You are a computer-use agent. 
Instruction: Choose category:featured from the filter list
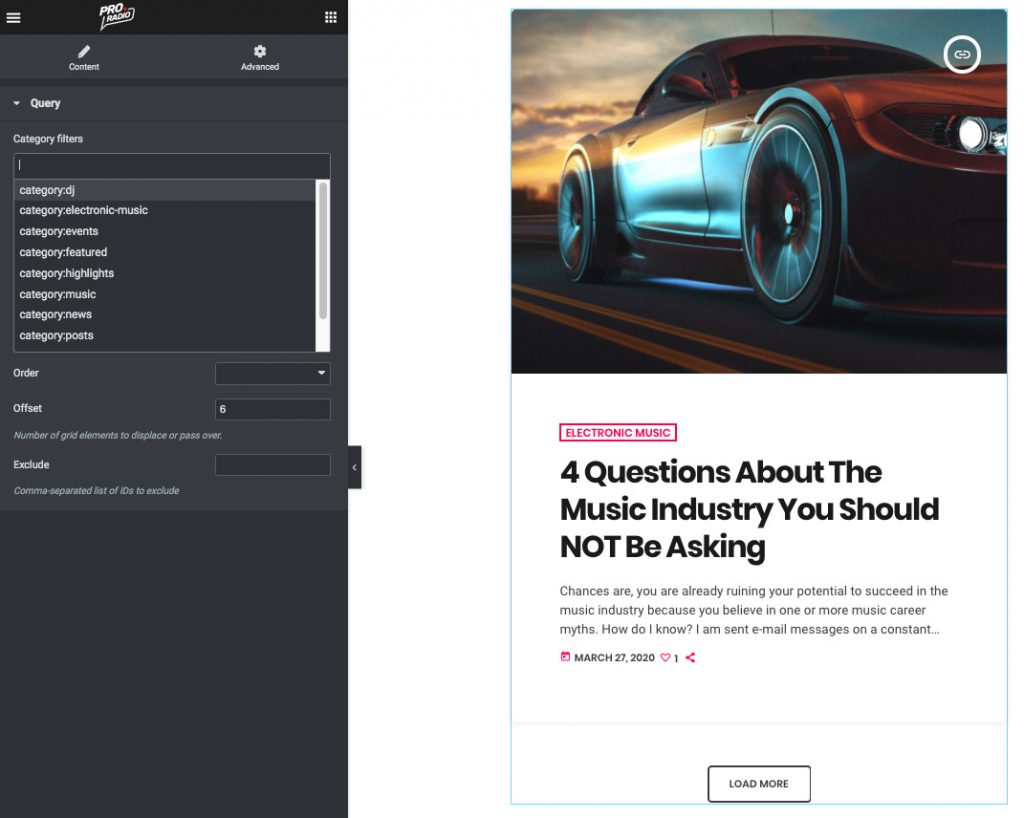click(63, 253)
